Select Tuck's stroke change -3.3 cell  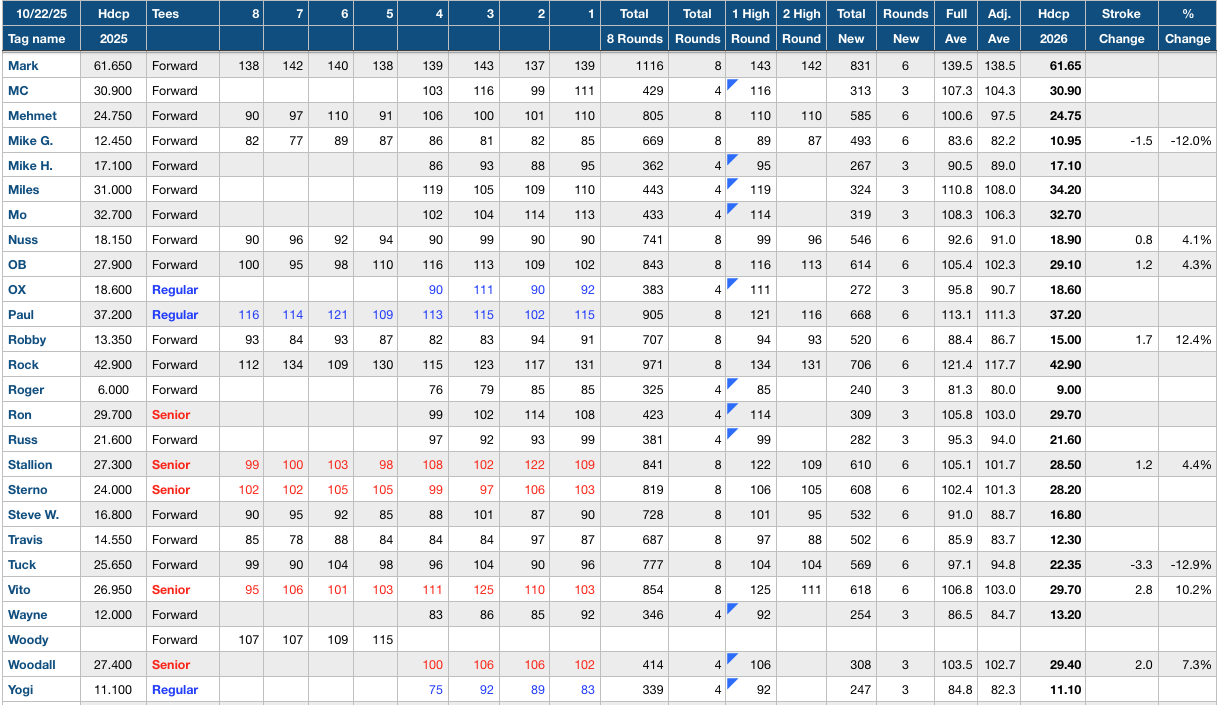pyautogui.click(x=1121, y=565)
